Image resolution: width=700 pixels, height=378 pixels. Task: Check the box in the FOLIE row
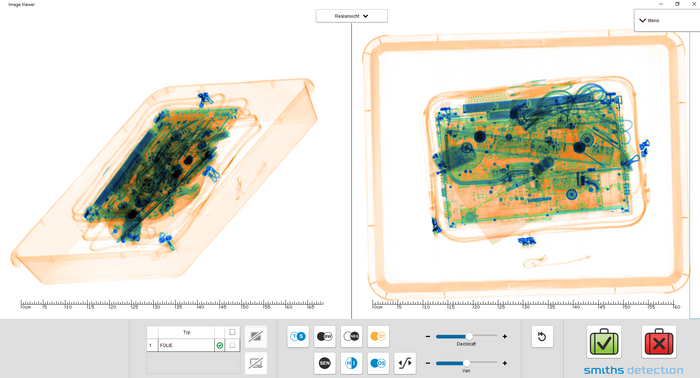tap(232, 345)
